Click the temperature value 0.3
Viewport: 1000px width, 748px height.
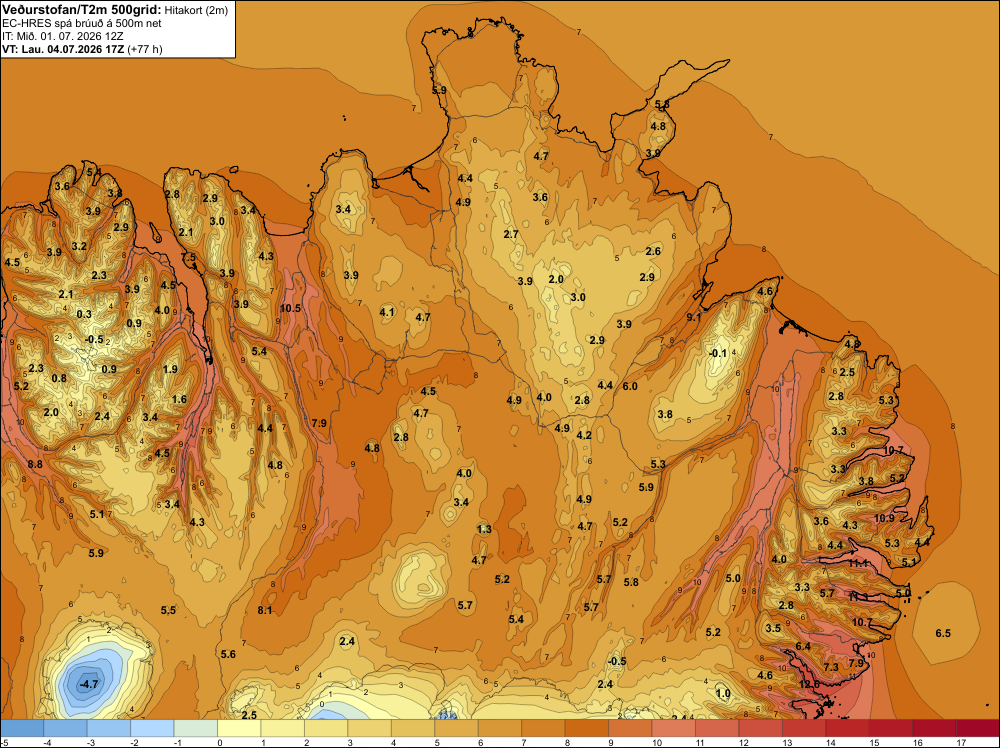click(x=84, y=314)
